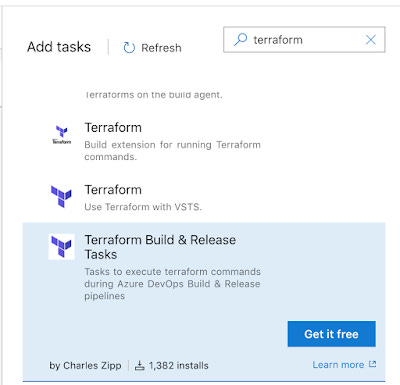Click the purple logo beside 'Use Terraform with VSTS'
The image size is (400, 385).
pyautogui.click(x=61, y=196)
